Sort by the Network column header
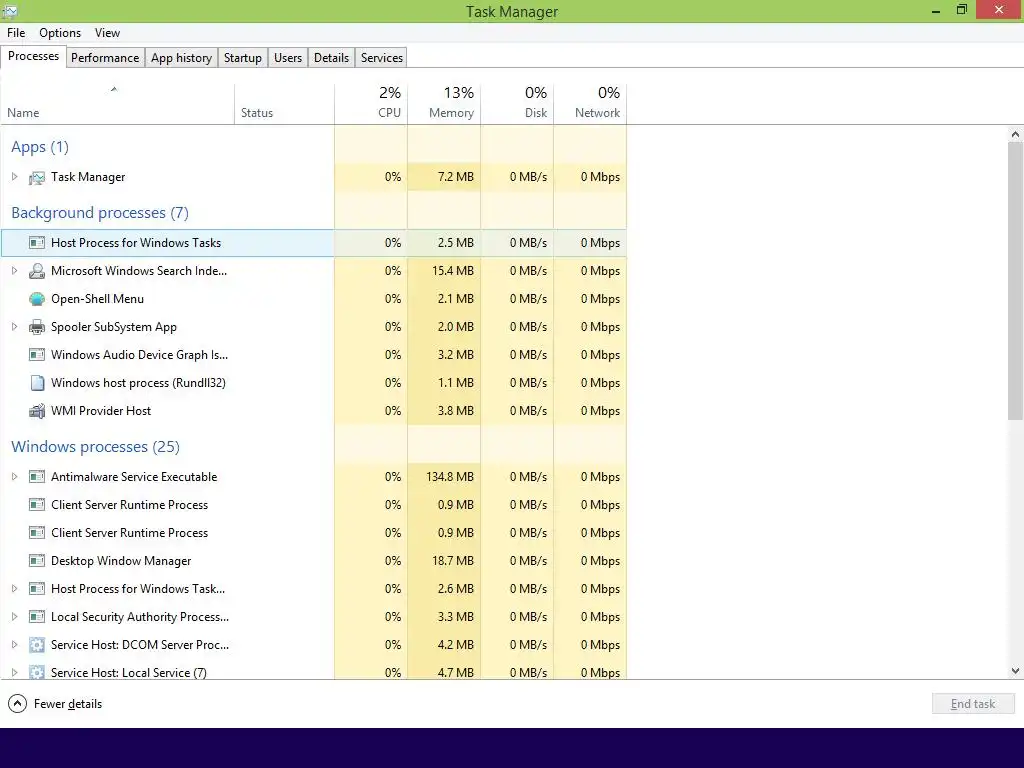This screenshot has width=1024, height=768. (x=590, y=104)
